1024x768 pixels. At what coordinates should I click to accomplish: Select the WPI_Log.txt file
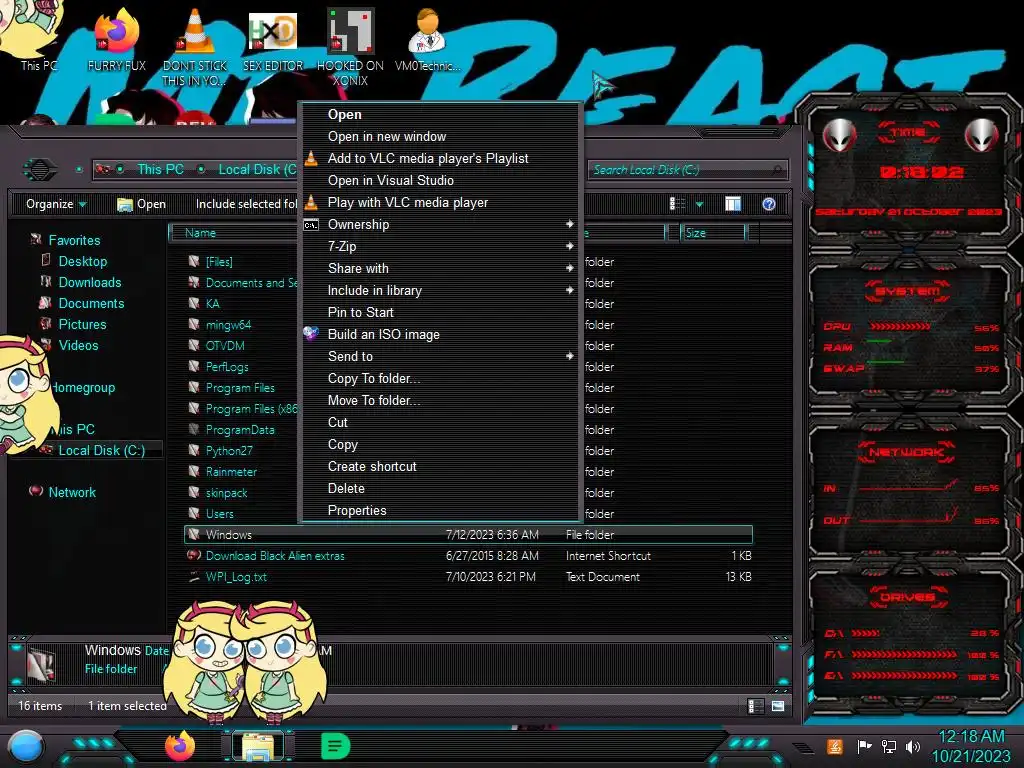tap(236, 577)
